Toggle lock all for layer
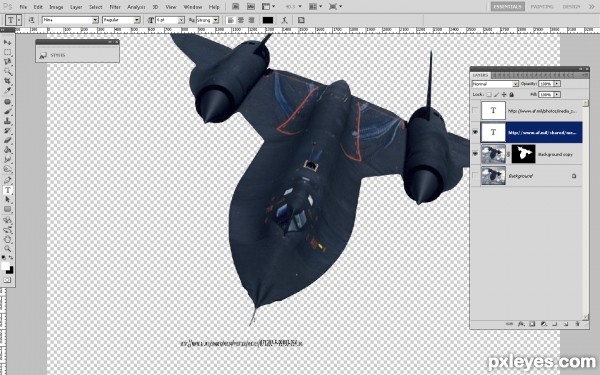 (512, 95)
